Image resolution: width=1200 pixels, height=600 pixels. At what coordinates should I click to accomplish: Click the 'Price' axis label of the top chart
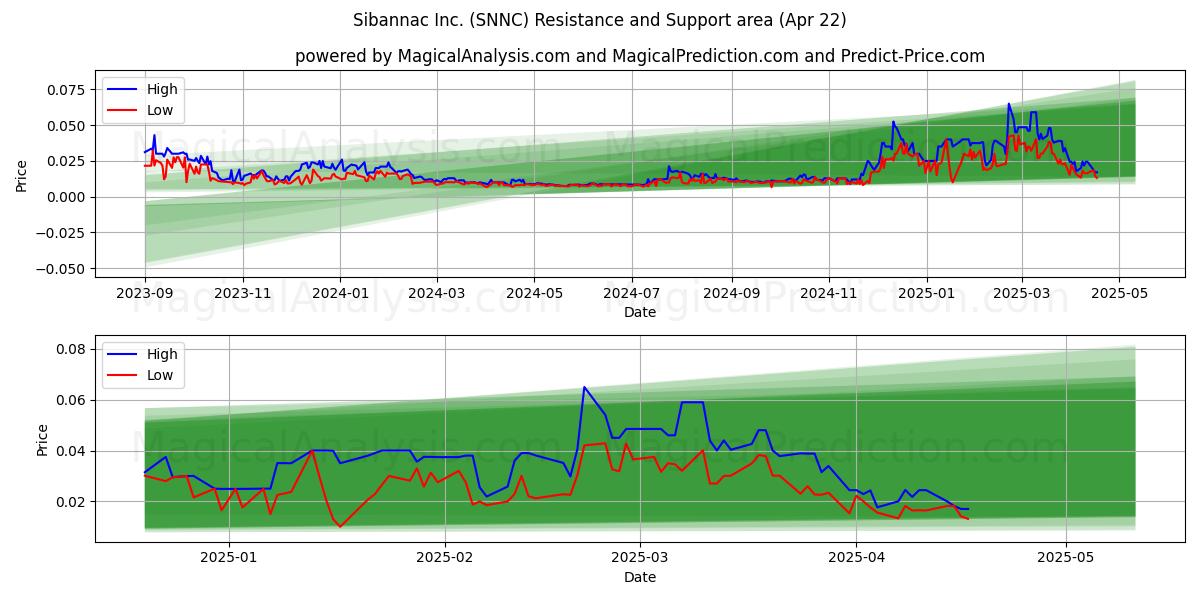[x=22, y=176]
